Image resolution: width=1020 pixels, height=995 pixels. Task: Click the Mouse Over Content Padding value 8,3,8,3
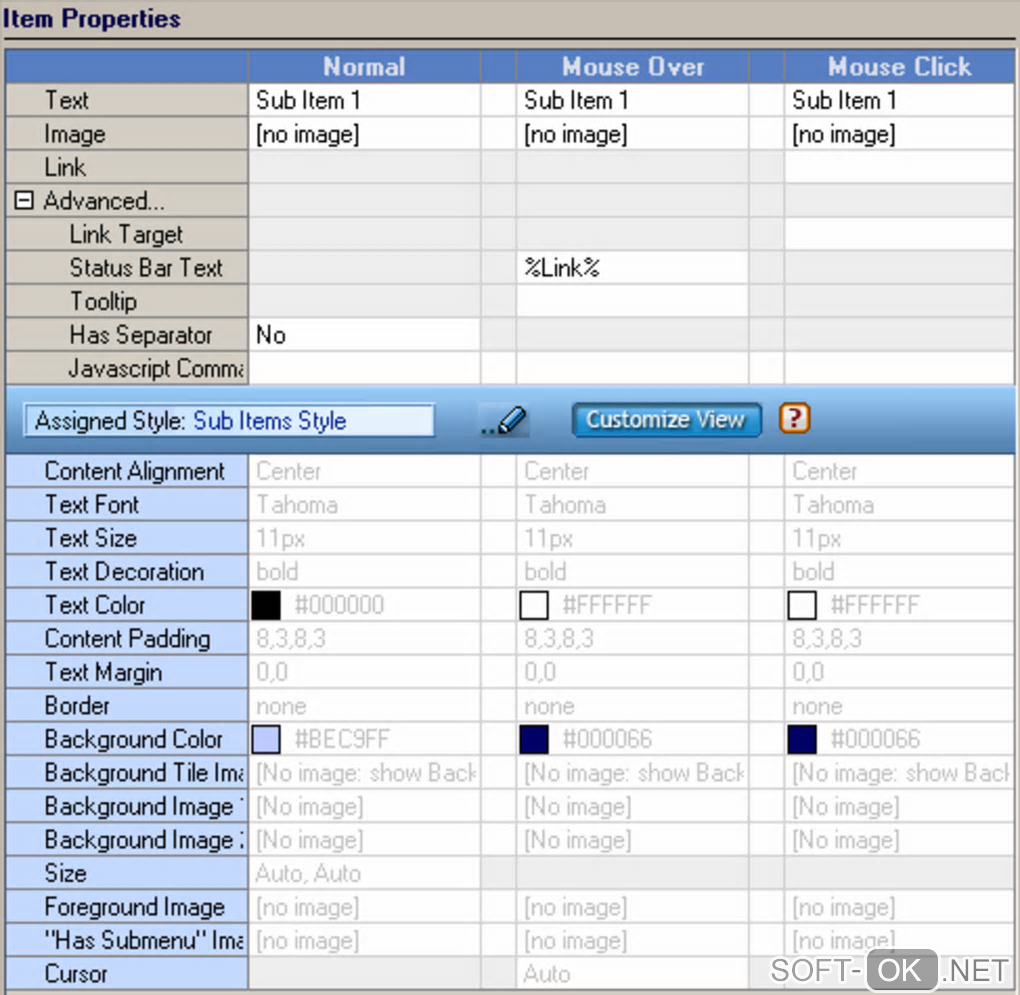click(632, 639)
